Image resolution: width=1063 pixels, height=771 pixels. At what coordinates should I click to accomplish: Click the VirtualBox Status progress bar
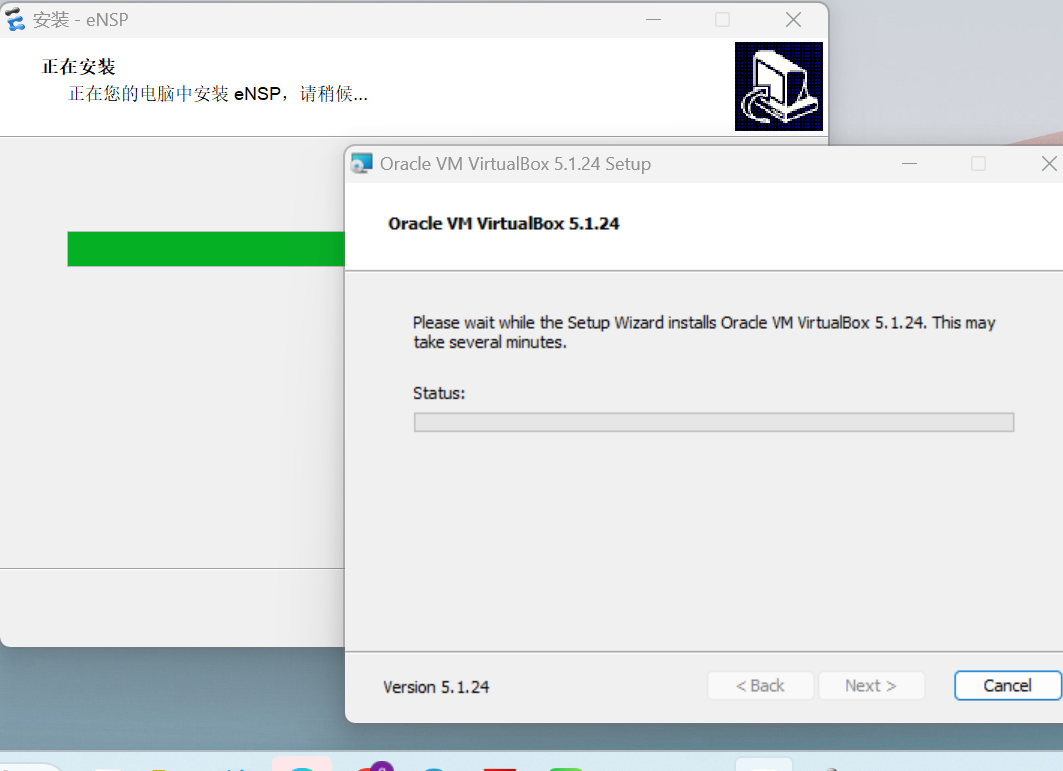tap(713, 422)
